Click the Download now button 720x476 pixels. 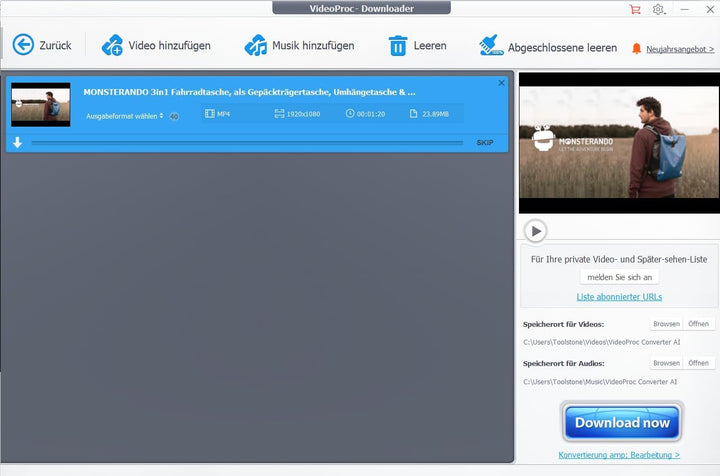pos(621,422)
